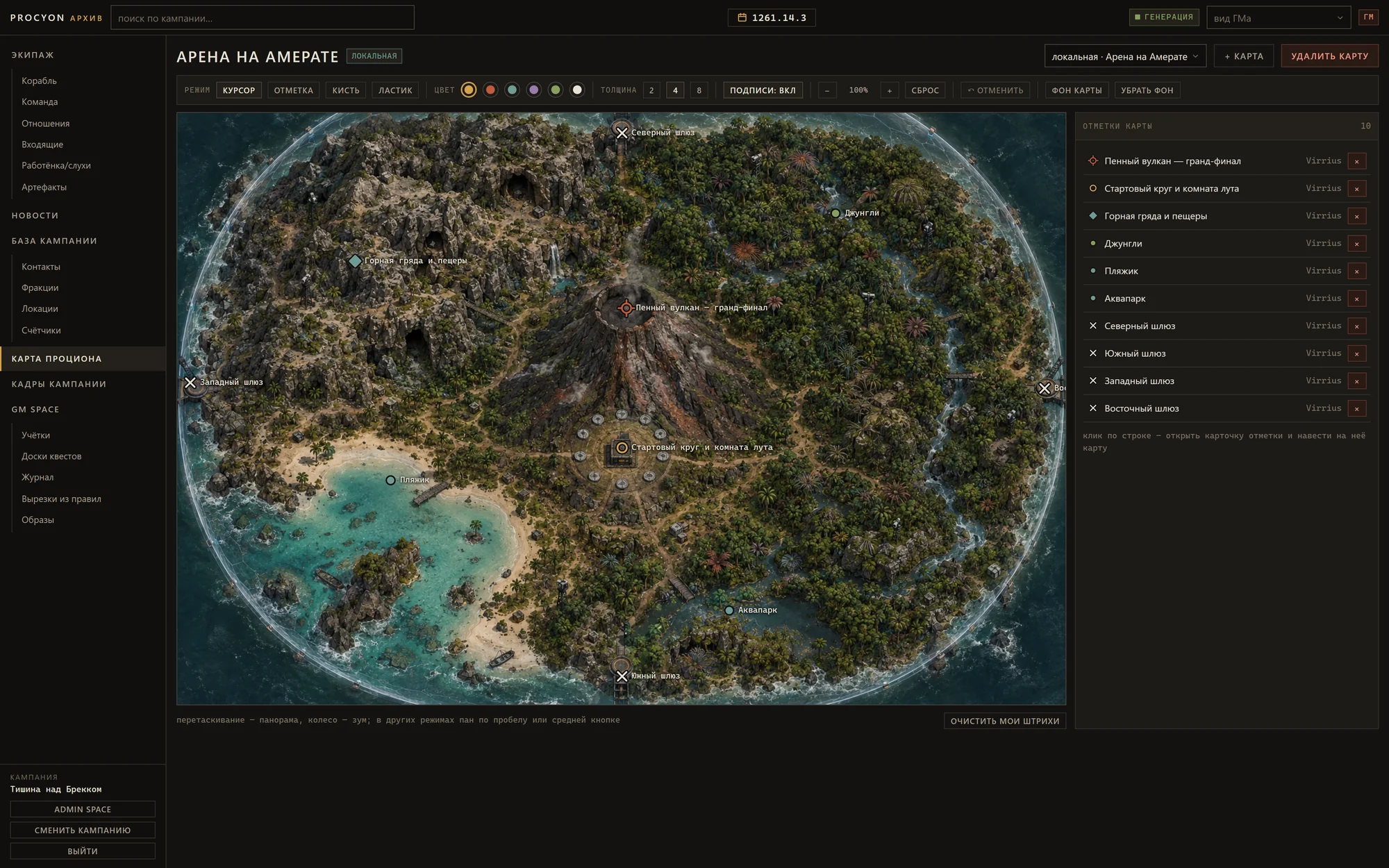
Task: Switch mode to Ластик
Action: 395,90
